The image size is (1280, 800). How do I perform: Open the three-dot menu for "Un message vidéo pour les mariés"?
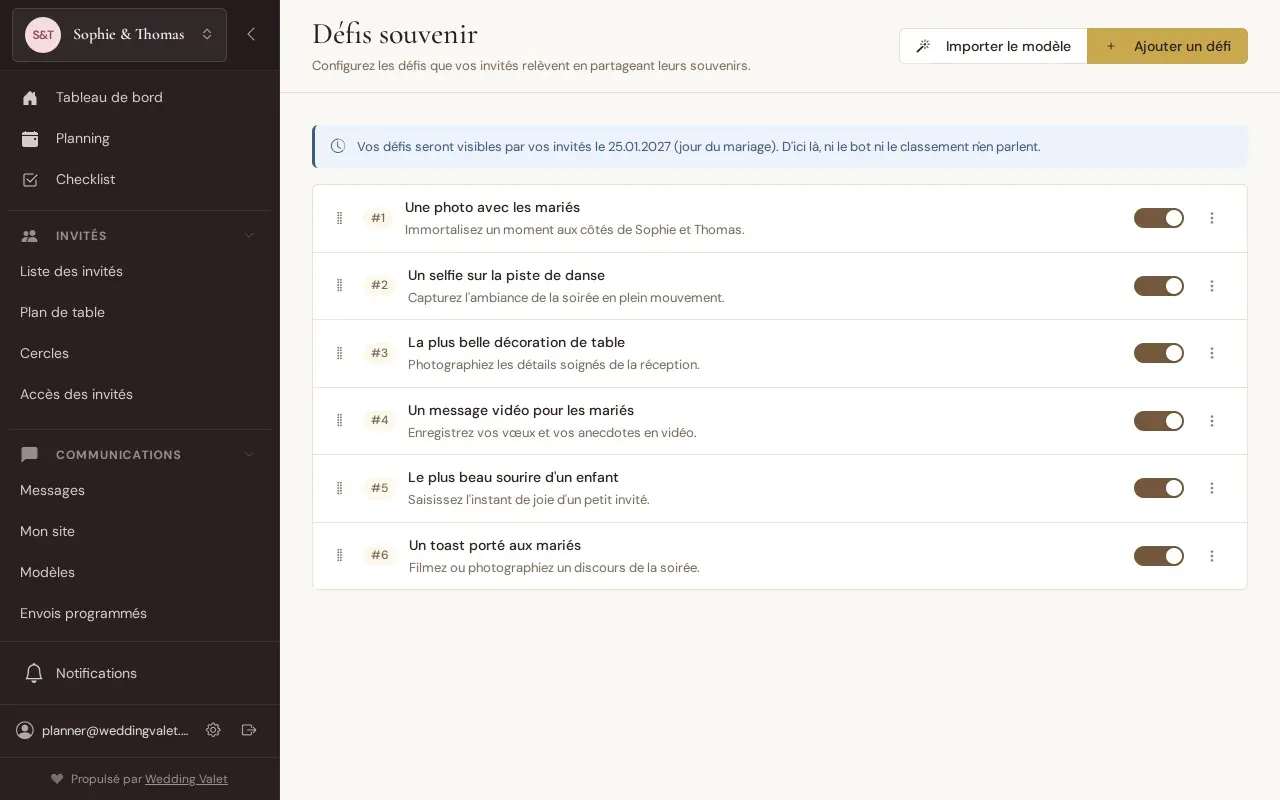(x=1212, y=421)
